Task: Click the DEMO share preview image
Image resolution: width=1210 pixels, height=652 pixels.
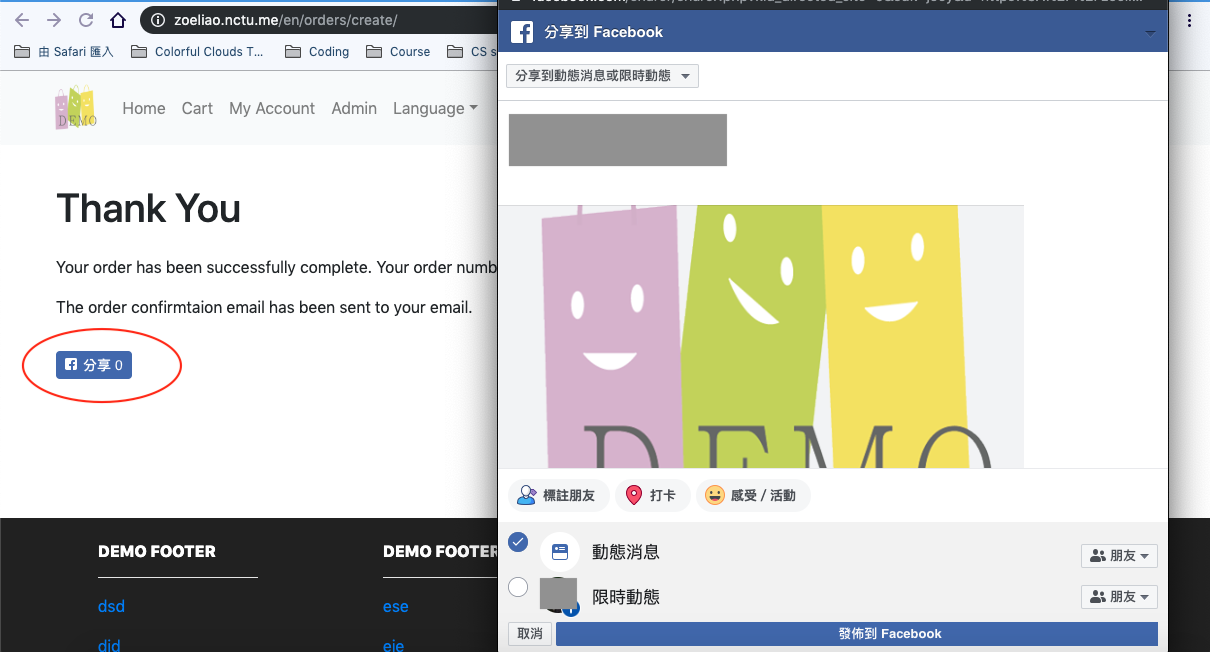Action: pos(761,336)
